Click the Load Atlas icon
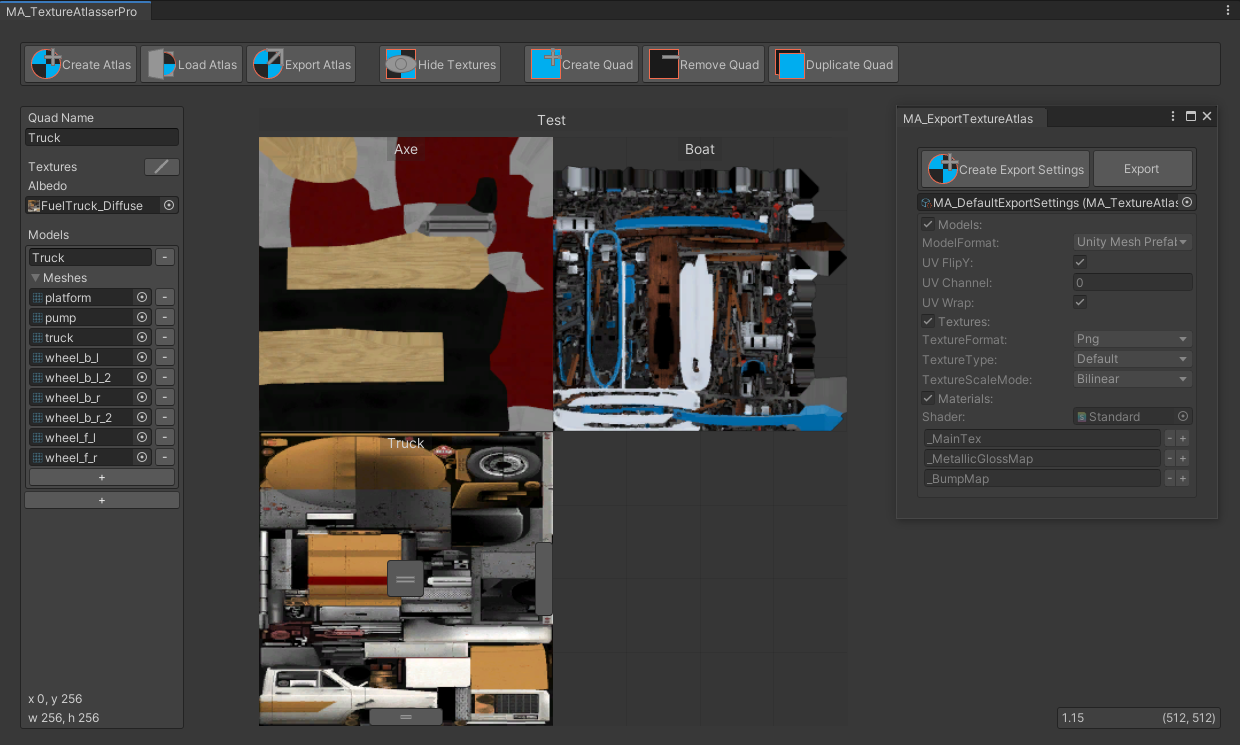Image resolution: width=1240 pixels, height=745 pixels. click(161, 64)
